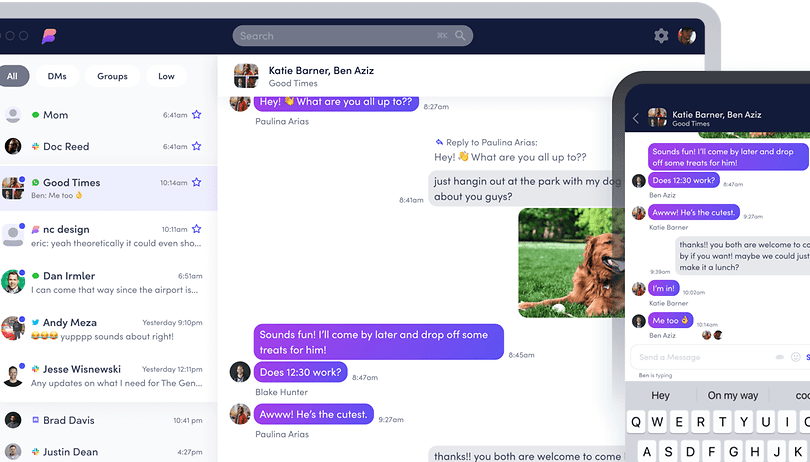Open the Jesse Wisnewski conversation
Viewport: 810px width, 462px height.
coord(108,376)
